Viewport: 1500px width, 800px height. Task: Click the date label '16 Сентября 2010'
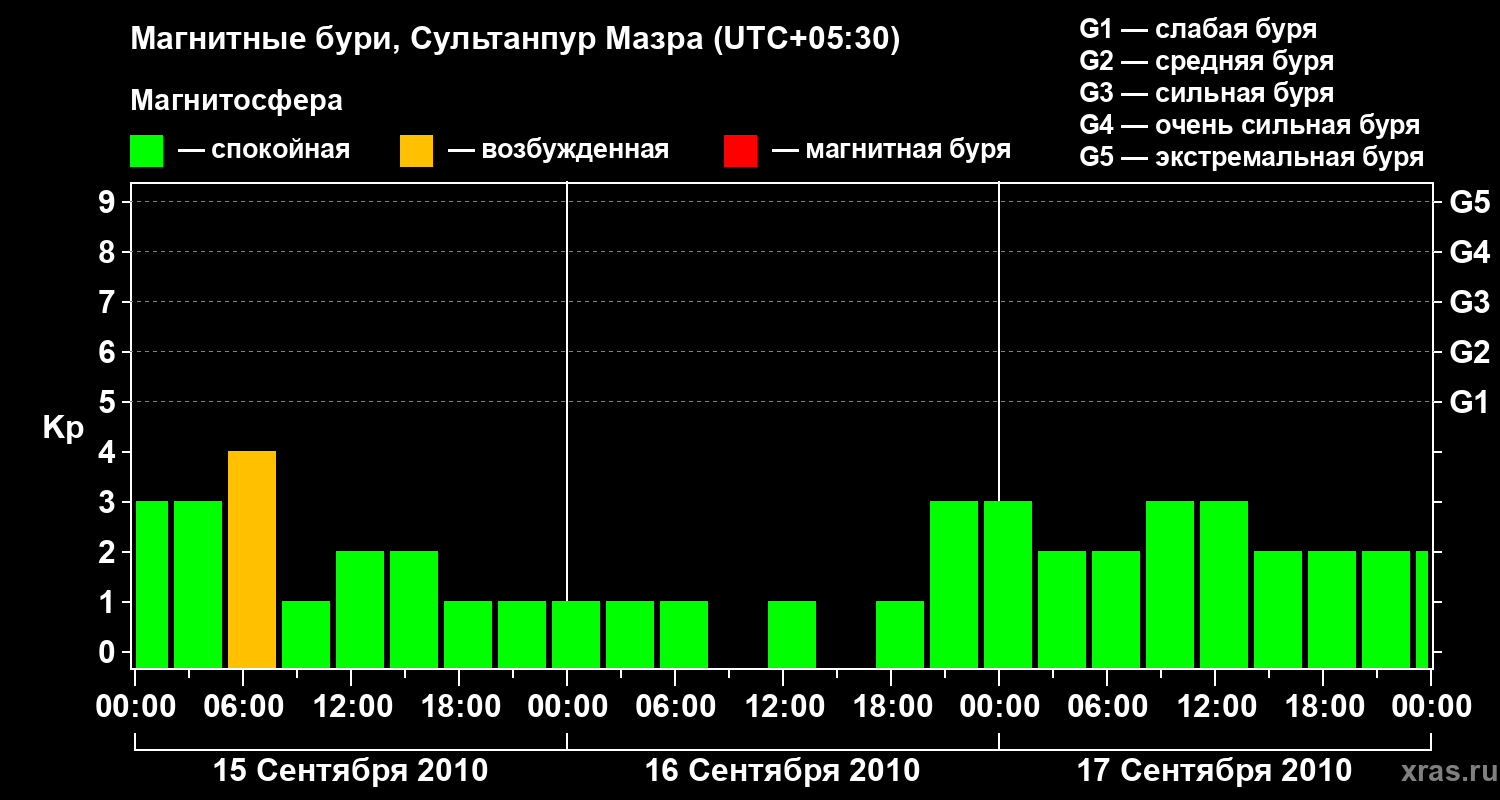click(782, 771)
